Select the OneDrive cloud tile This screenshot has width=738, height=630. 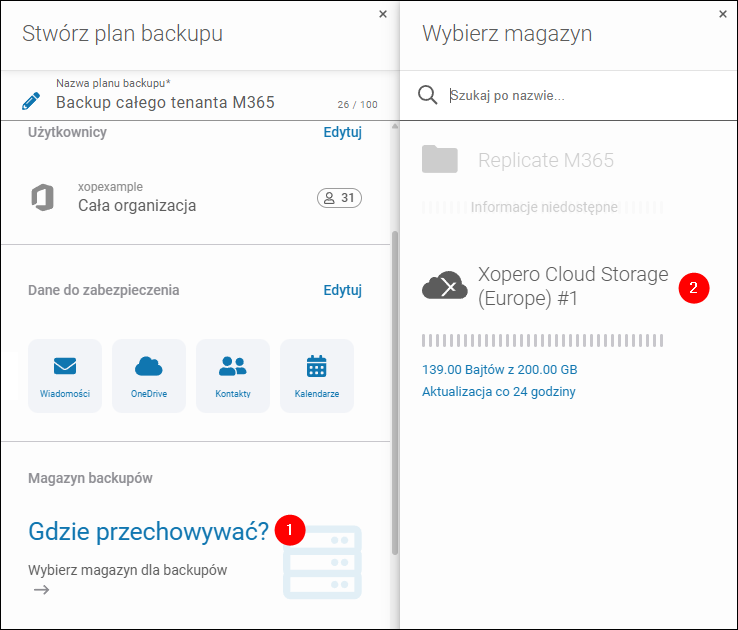[x=149, y=376]
